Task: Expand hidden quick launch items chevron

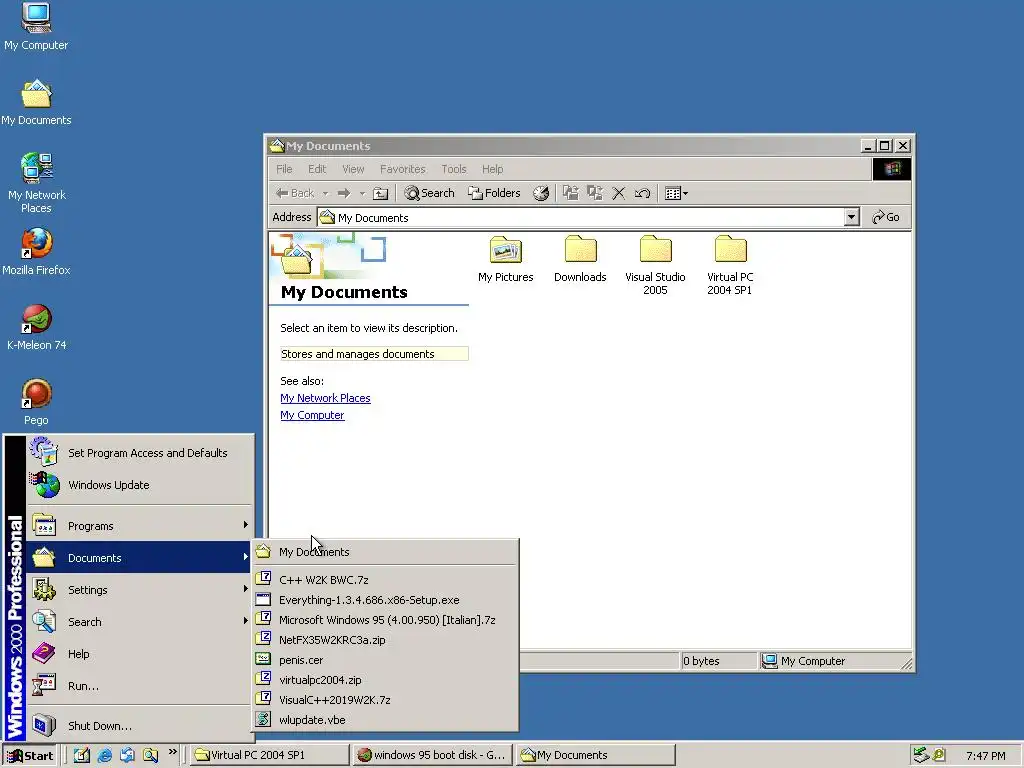Action: 172,752
